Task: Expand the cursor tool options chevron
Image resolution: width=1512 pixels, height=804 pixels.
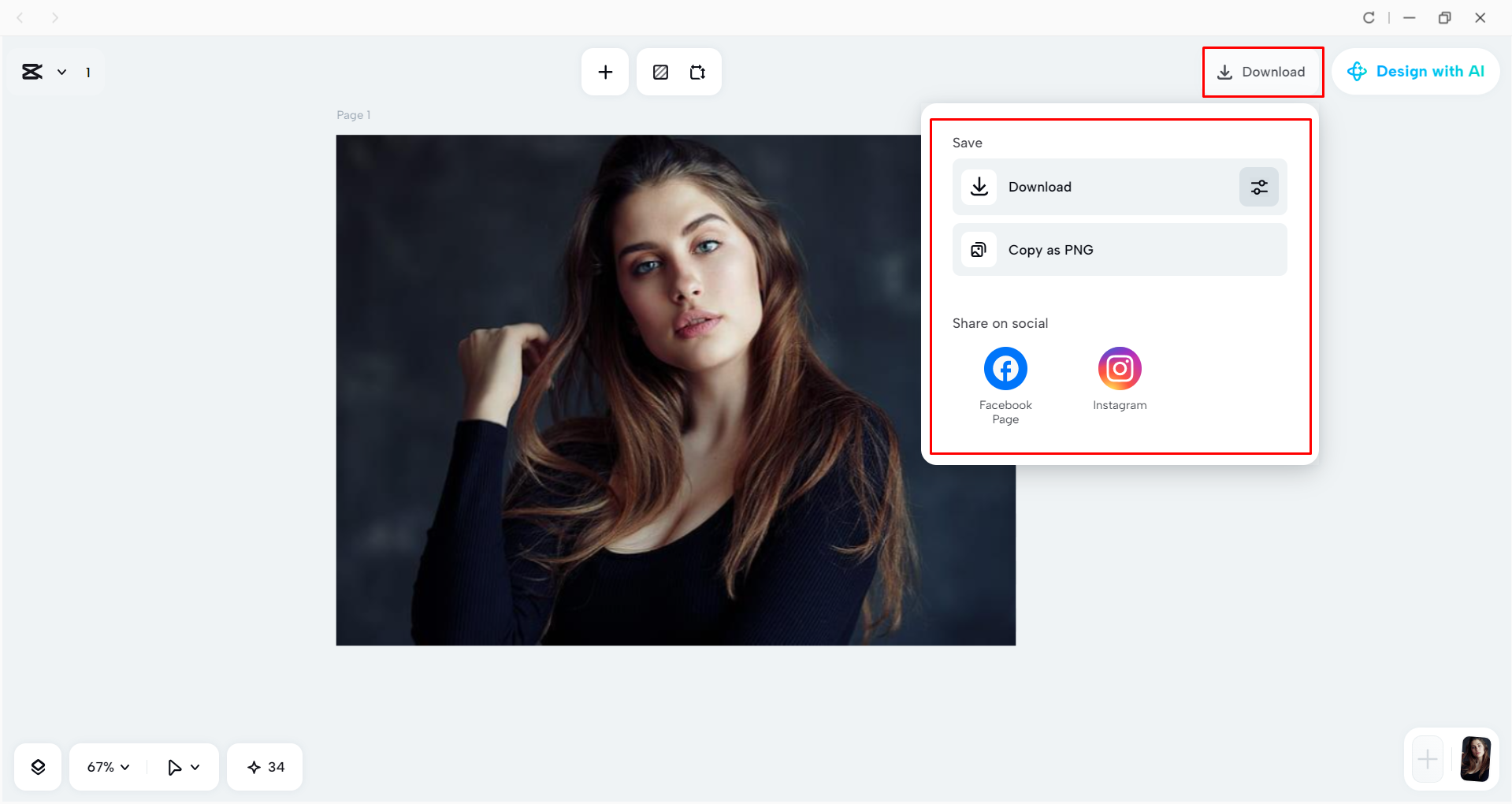Action: coord(195,767)
